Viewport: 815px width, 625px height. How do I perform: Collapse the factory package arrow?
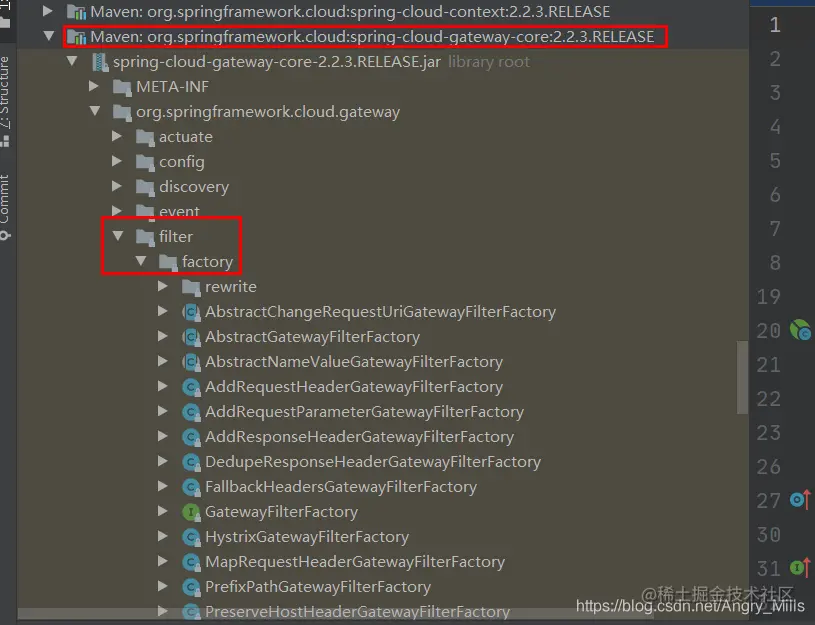click(140, 261)
